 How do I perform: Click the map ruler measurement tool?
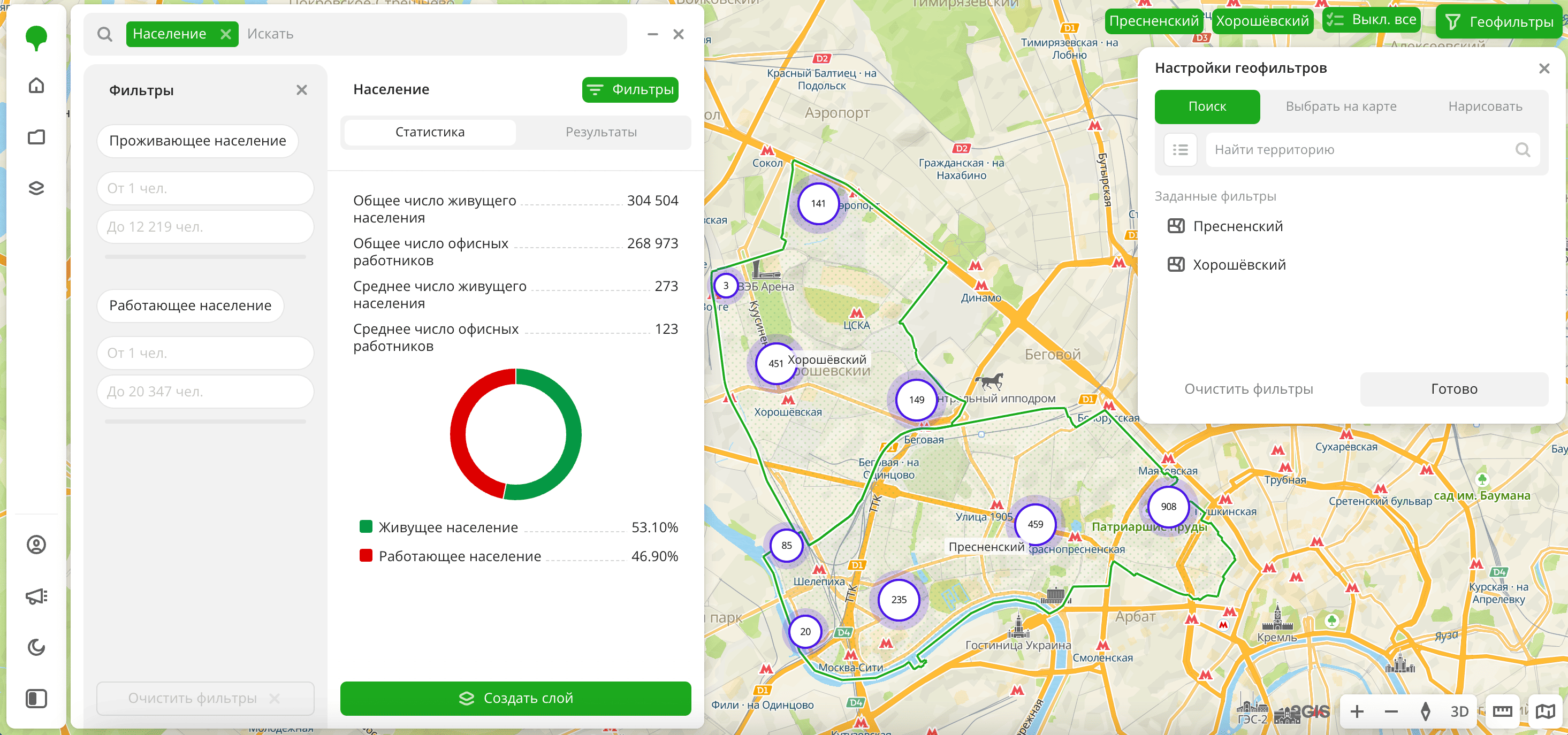(1502, 711)
